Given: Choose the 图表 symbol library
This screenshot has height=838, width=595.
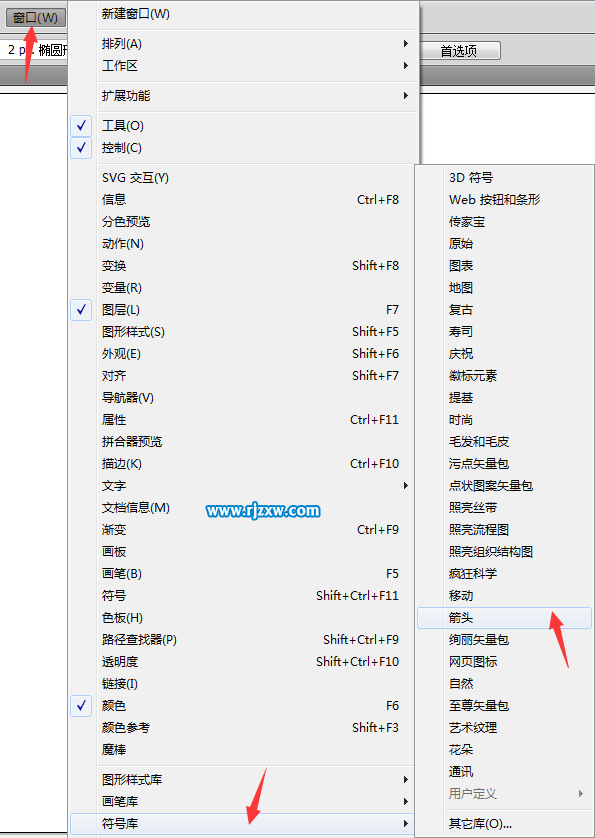Looking at the screenshot, I should coord(504,266).
